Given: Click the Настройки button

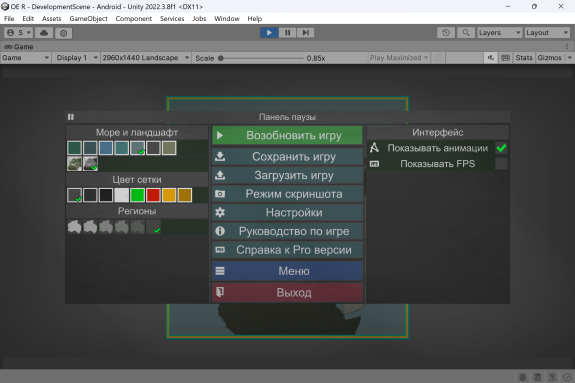Looking at the screenshot, I should pos(288,212).
